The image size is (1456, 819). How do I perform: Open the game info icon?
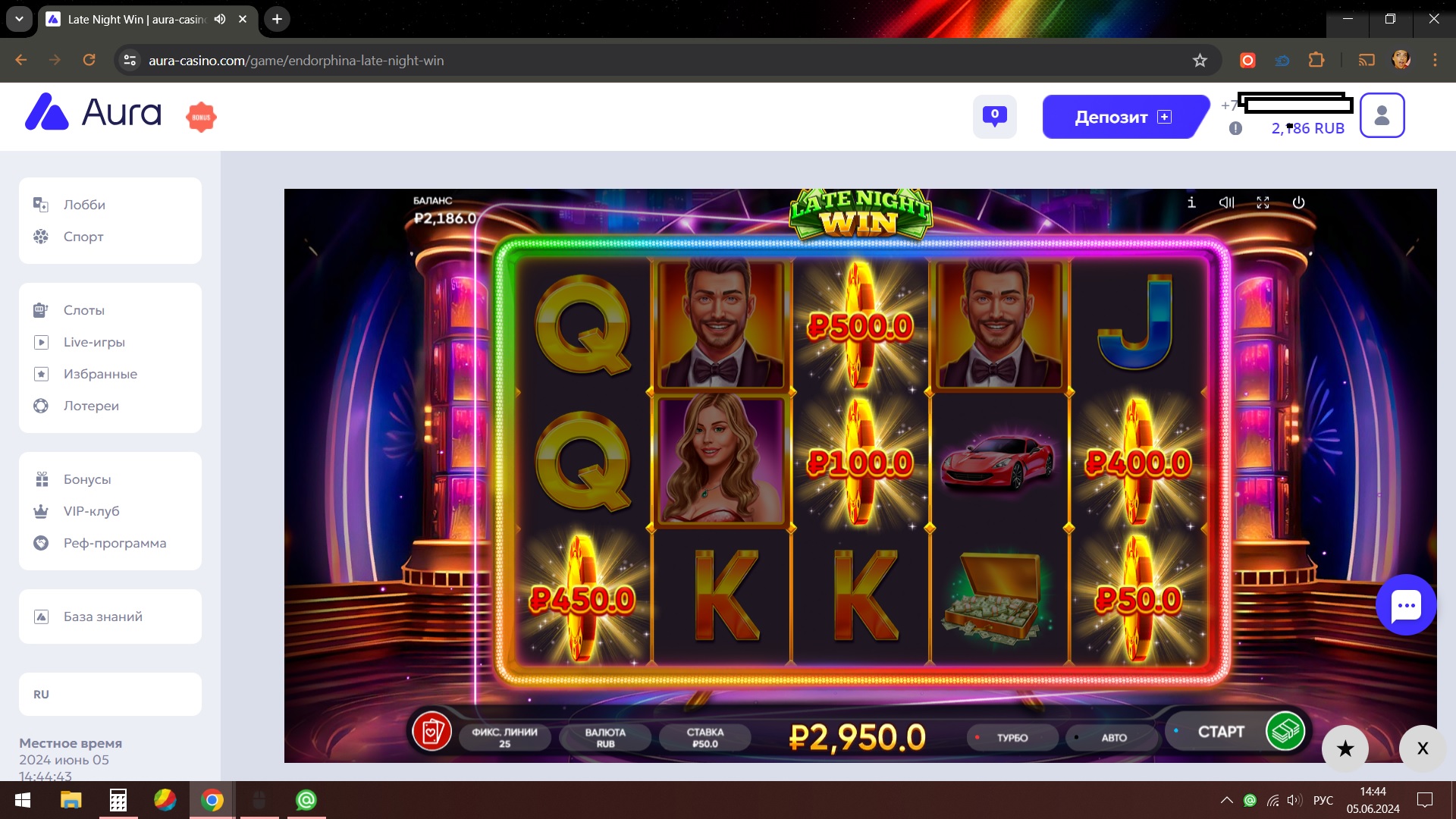point(1191,202)
